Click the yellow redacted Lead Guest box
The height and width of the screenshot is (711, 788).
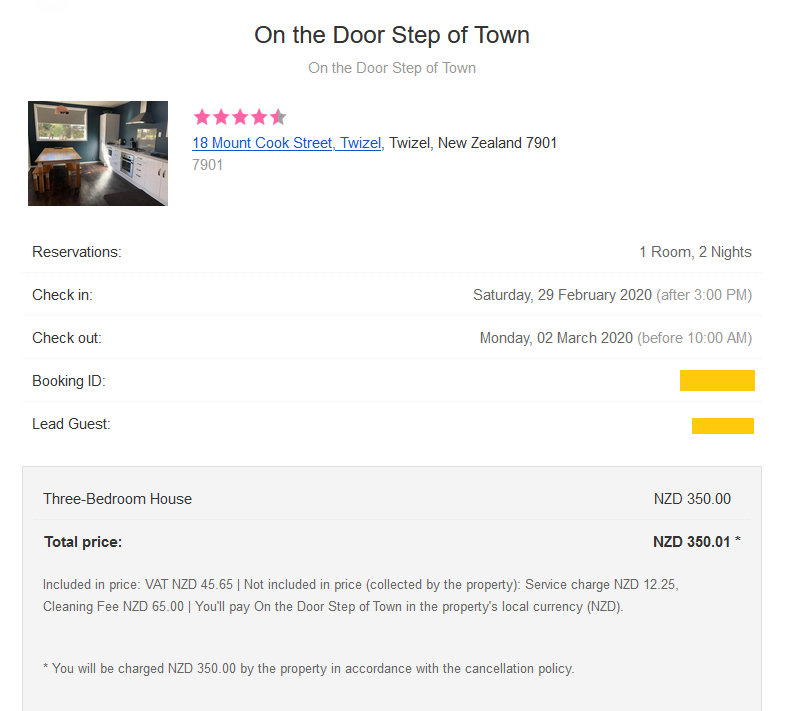click(x=722, y=425)
